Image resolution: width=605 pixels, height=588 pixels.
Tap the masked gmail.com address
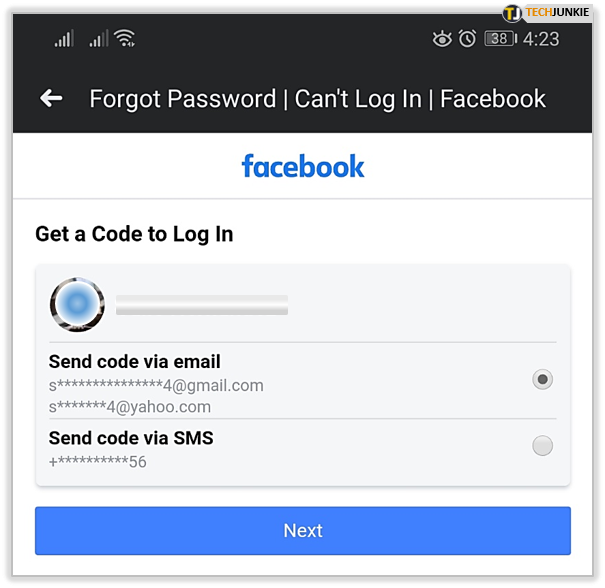[x=156, y=385]
